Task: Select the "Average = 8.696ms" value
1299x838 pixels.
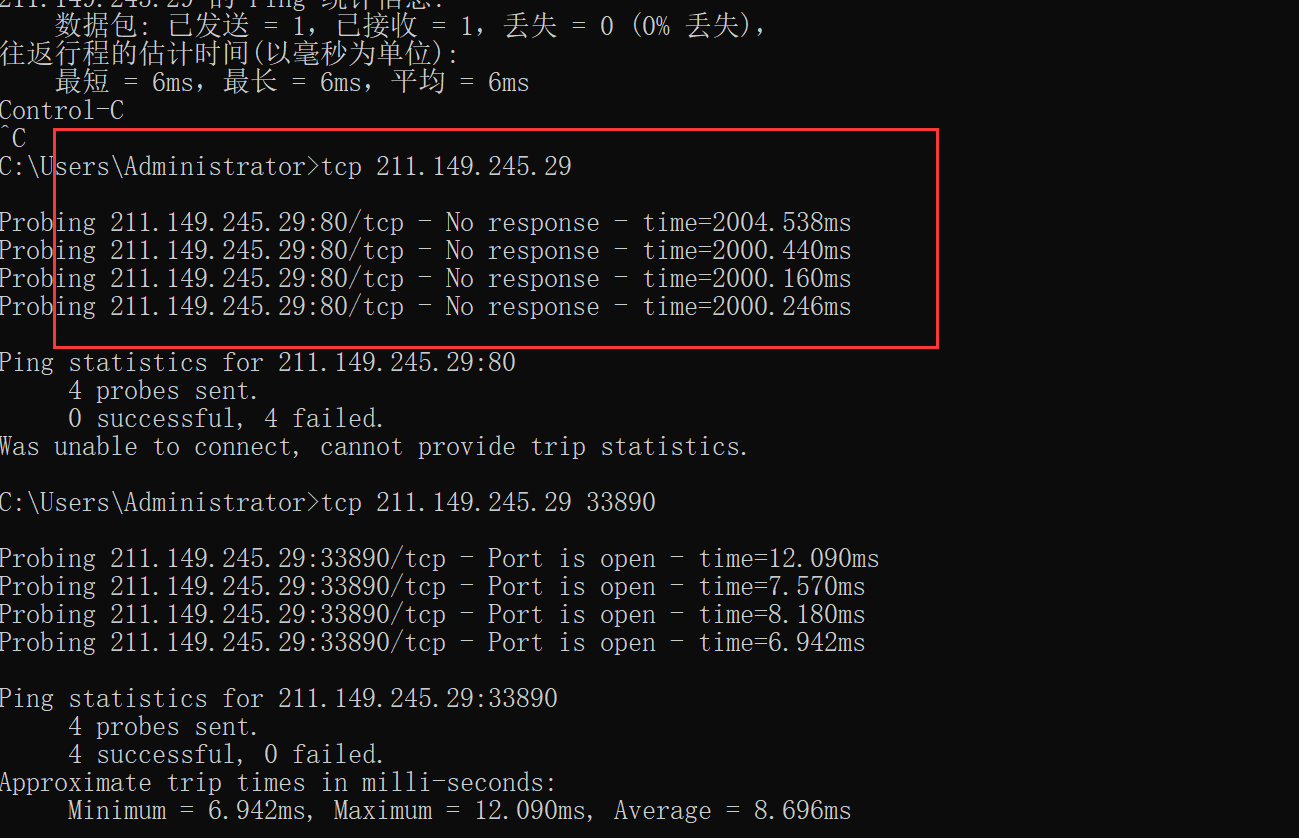Action: coord(732,810)
